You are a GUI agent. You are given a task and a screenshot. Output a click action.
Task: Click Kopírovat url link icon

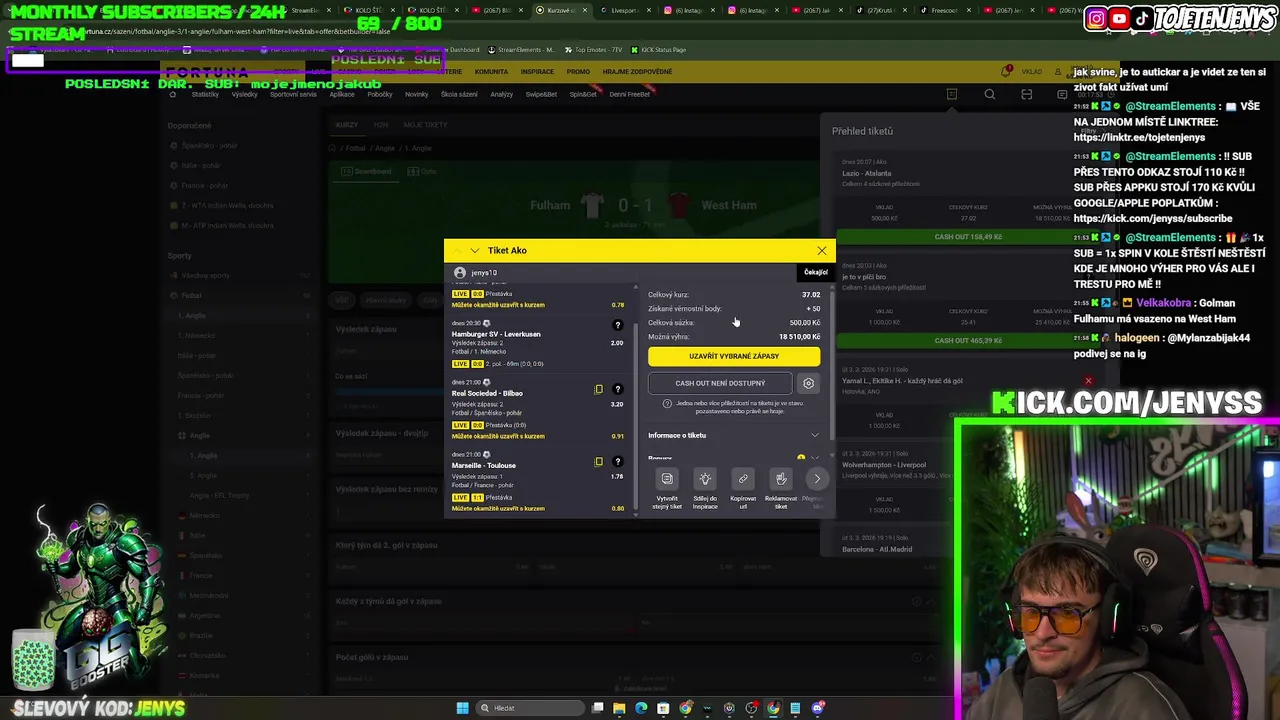point(743,479)
